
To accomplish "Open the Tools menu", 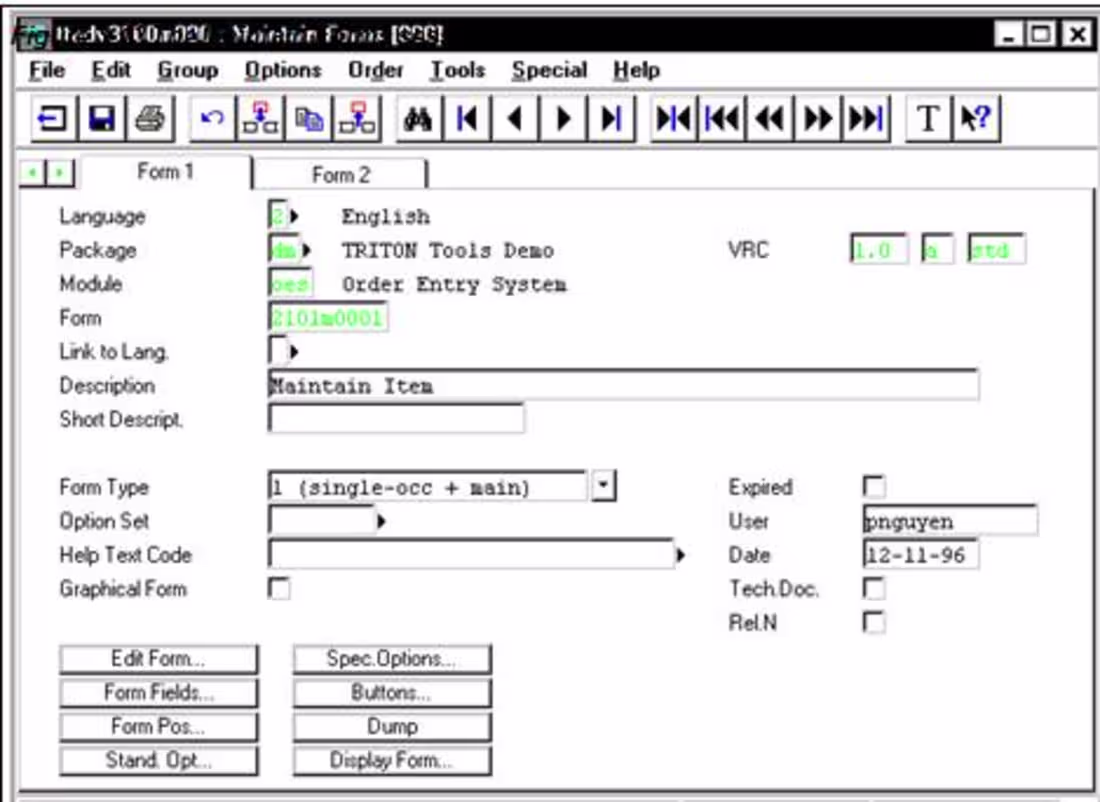I will (457, 70).
